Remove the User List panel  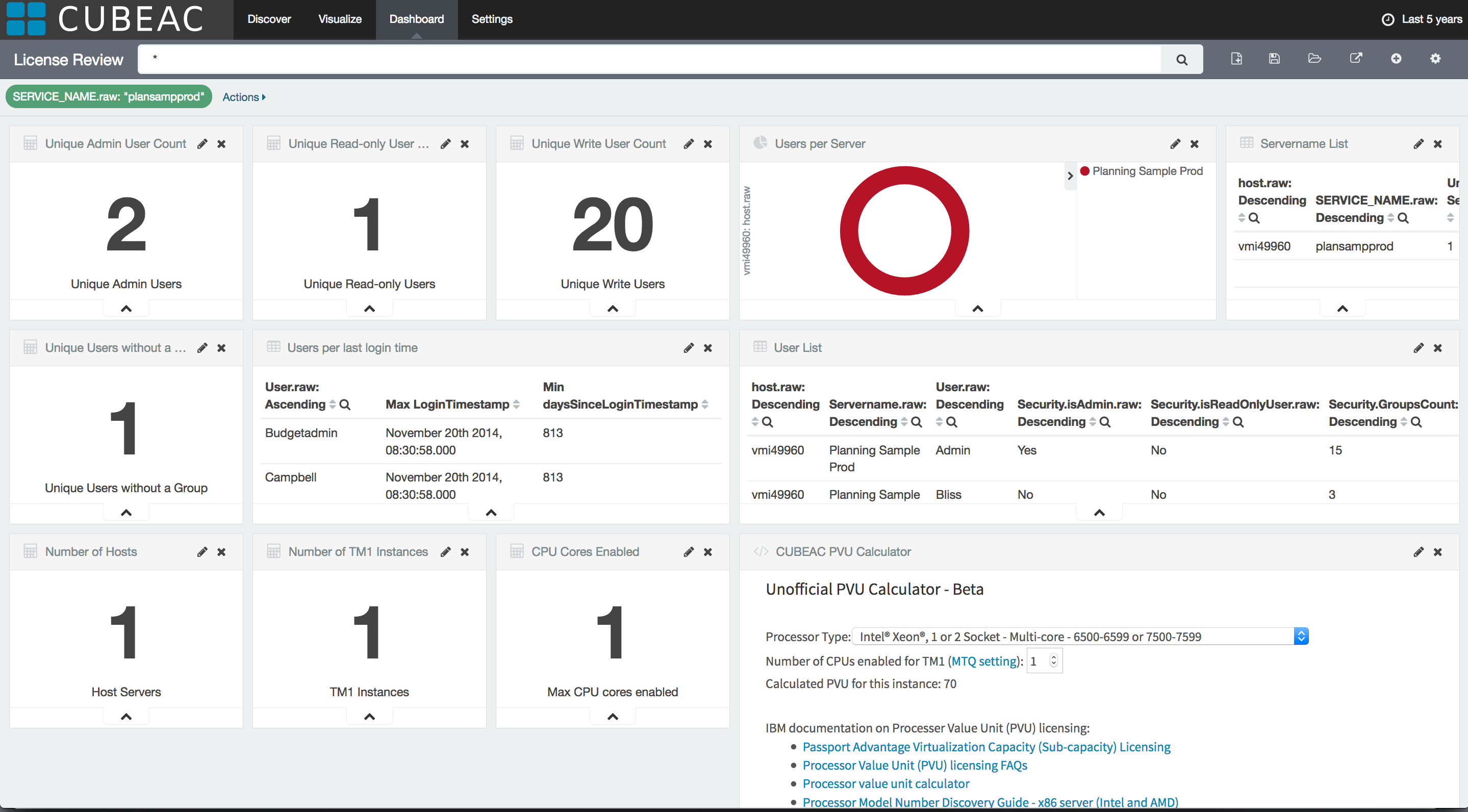1437,348
